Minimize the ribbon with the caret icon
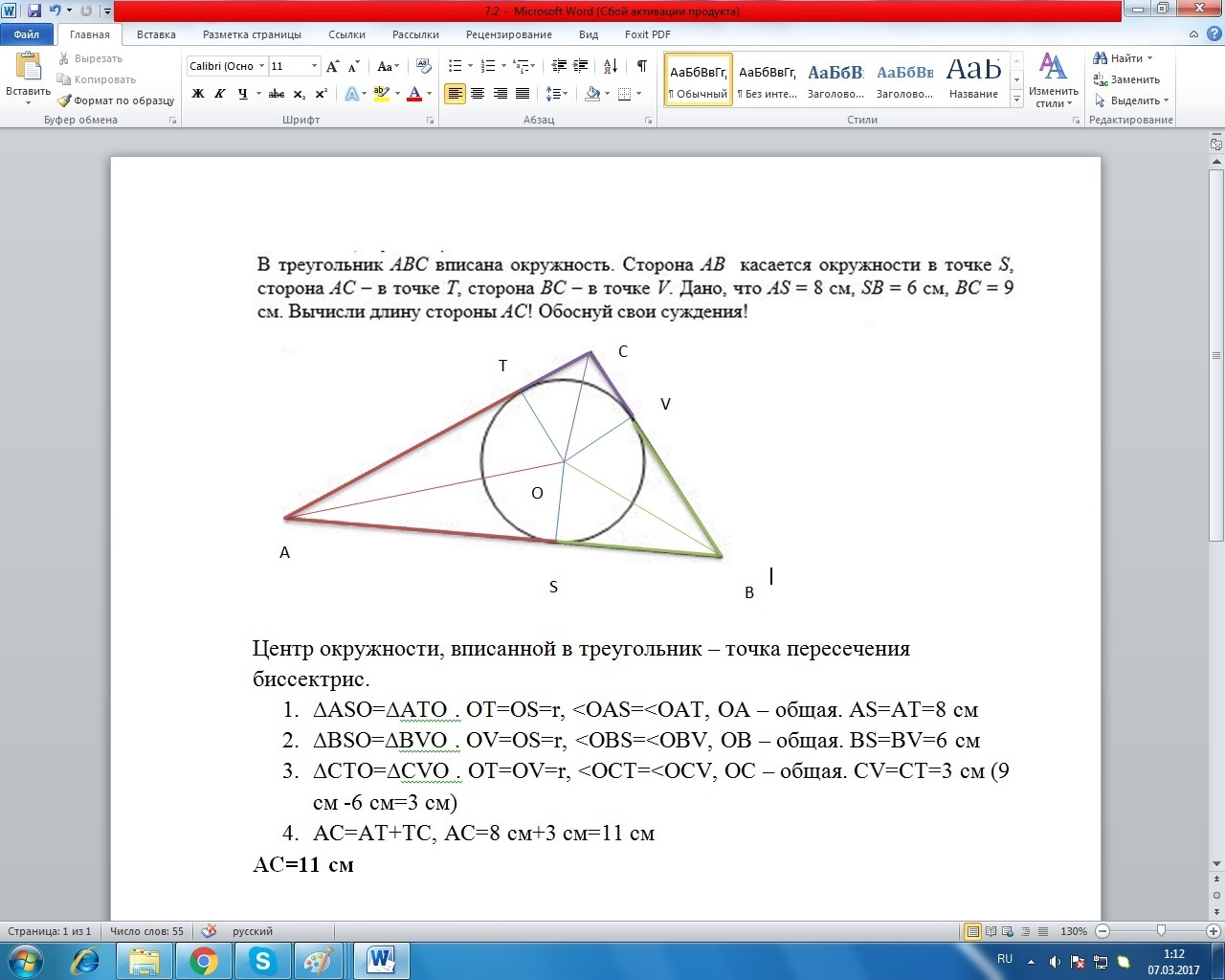Viewport: 1225px width, 980px height. point(1193,34)
